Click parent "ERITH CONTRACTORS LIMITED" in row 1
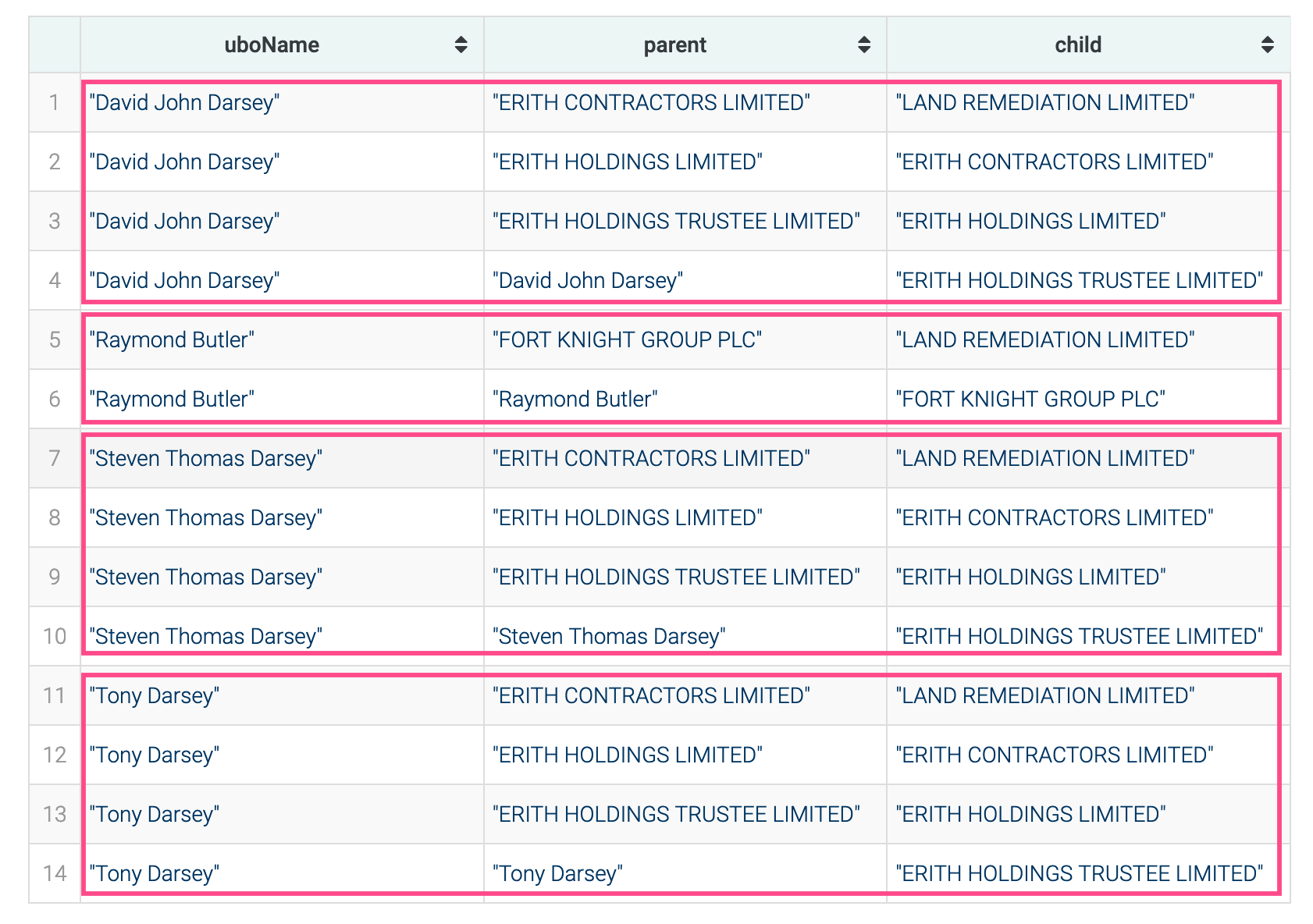This screenshot has width=1313, height=924. 651,102
